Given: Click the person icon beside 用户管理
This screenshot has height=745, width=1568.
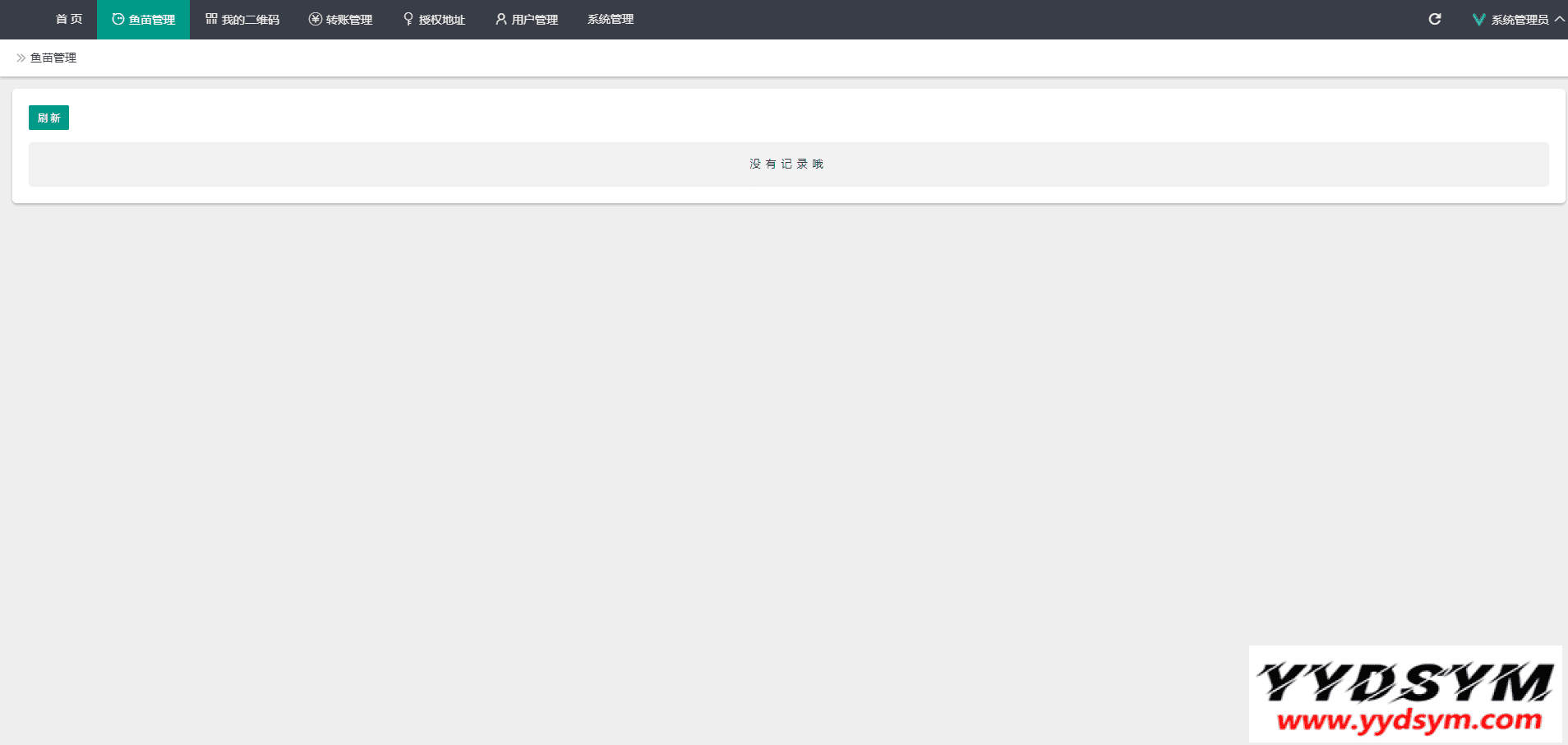Looking at the screenshot, I should coord(501,19).
